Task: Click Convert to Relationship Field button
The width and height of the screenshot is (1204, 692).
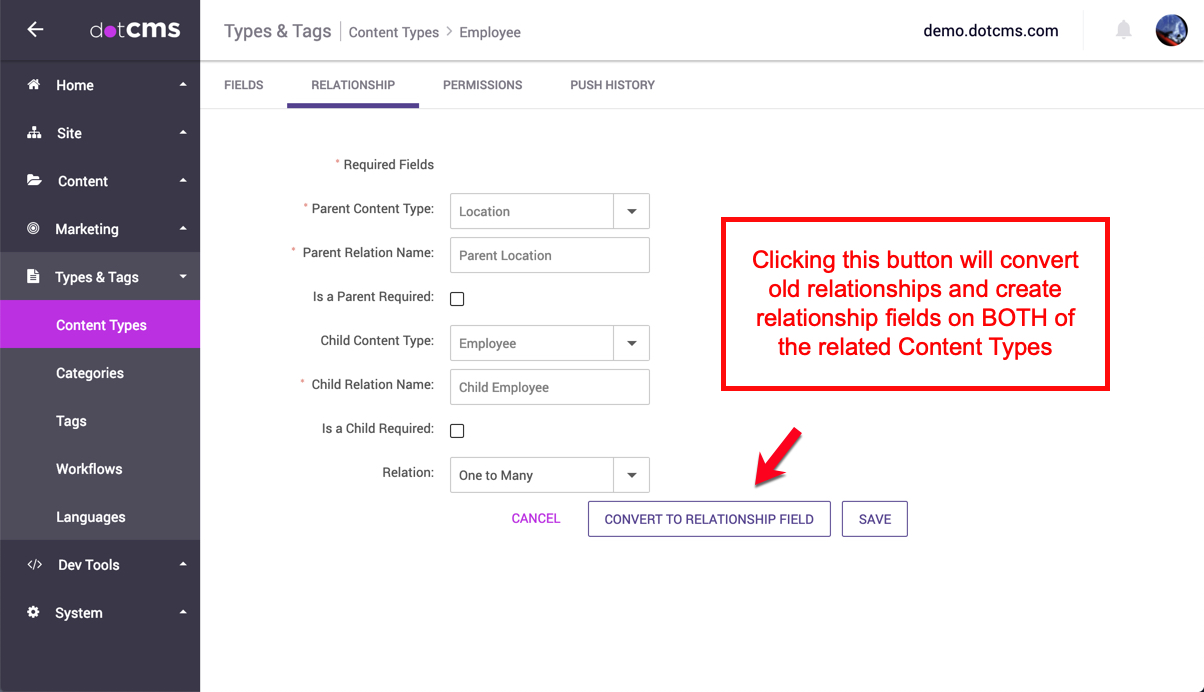Action: coord(709,519)
